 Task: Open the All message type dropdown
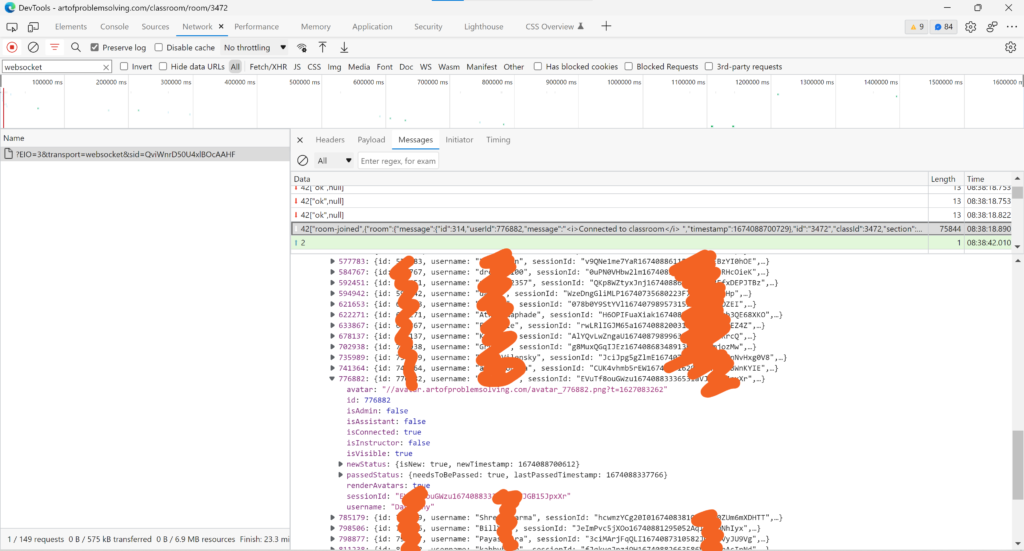(335, 160)
